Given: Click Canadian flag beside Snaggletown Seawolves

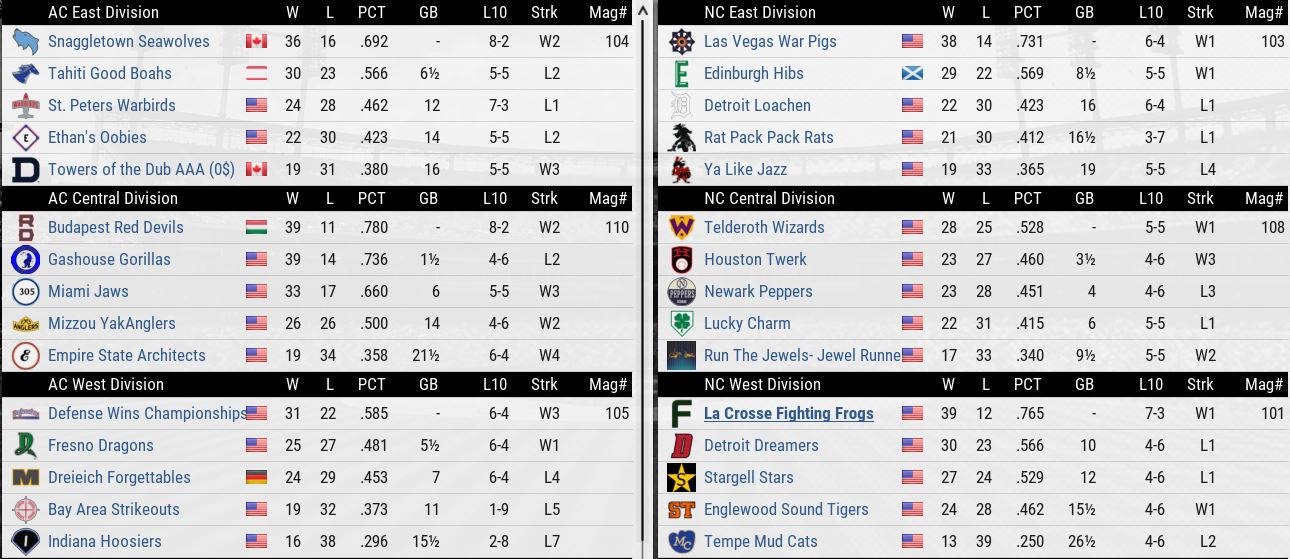Looking at the screenshot, I should tap(256, 42).
